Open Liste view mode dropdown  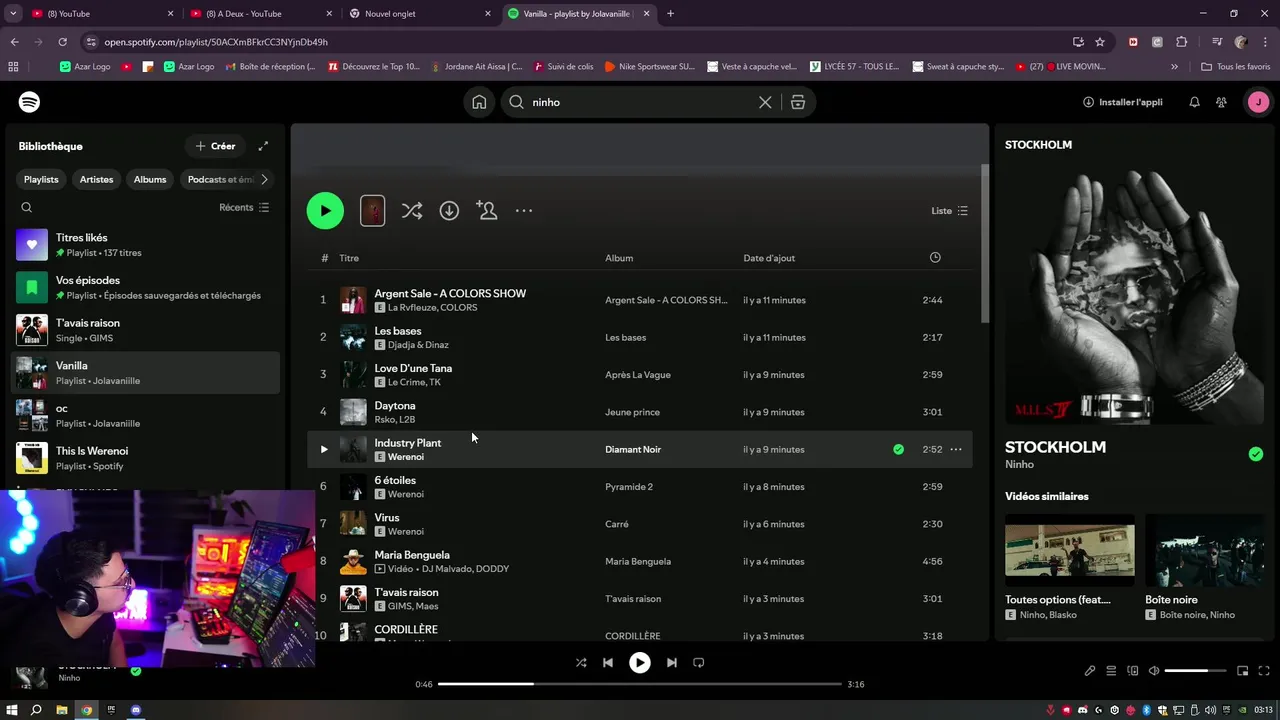(949, 211)
